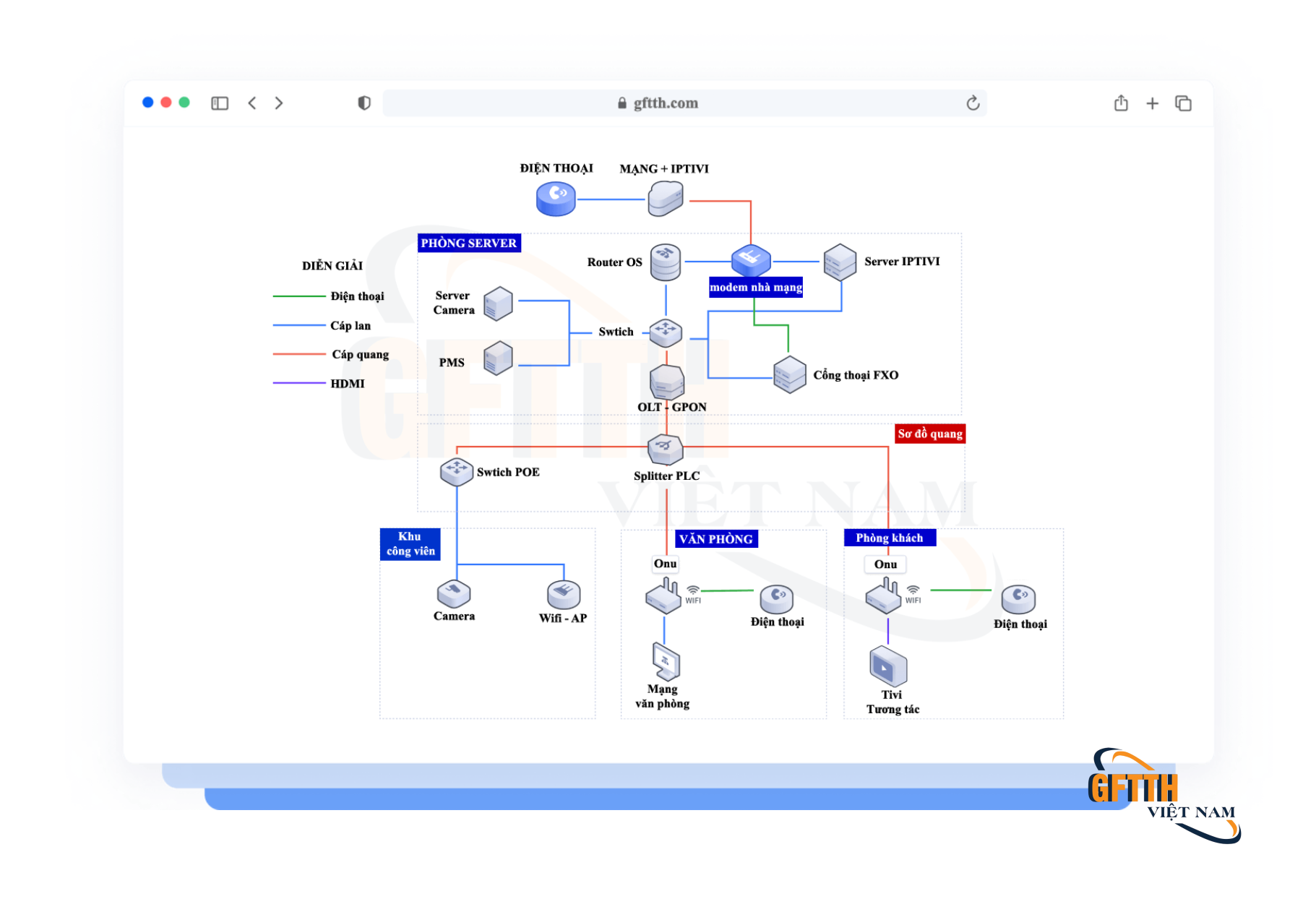This screenshot has width=1316, height=899.
Task: Go back with the left chevron
Action: point(252,103)
